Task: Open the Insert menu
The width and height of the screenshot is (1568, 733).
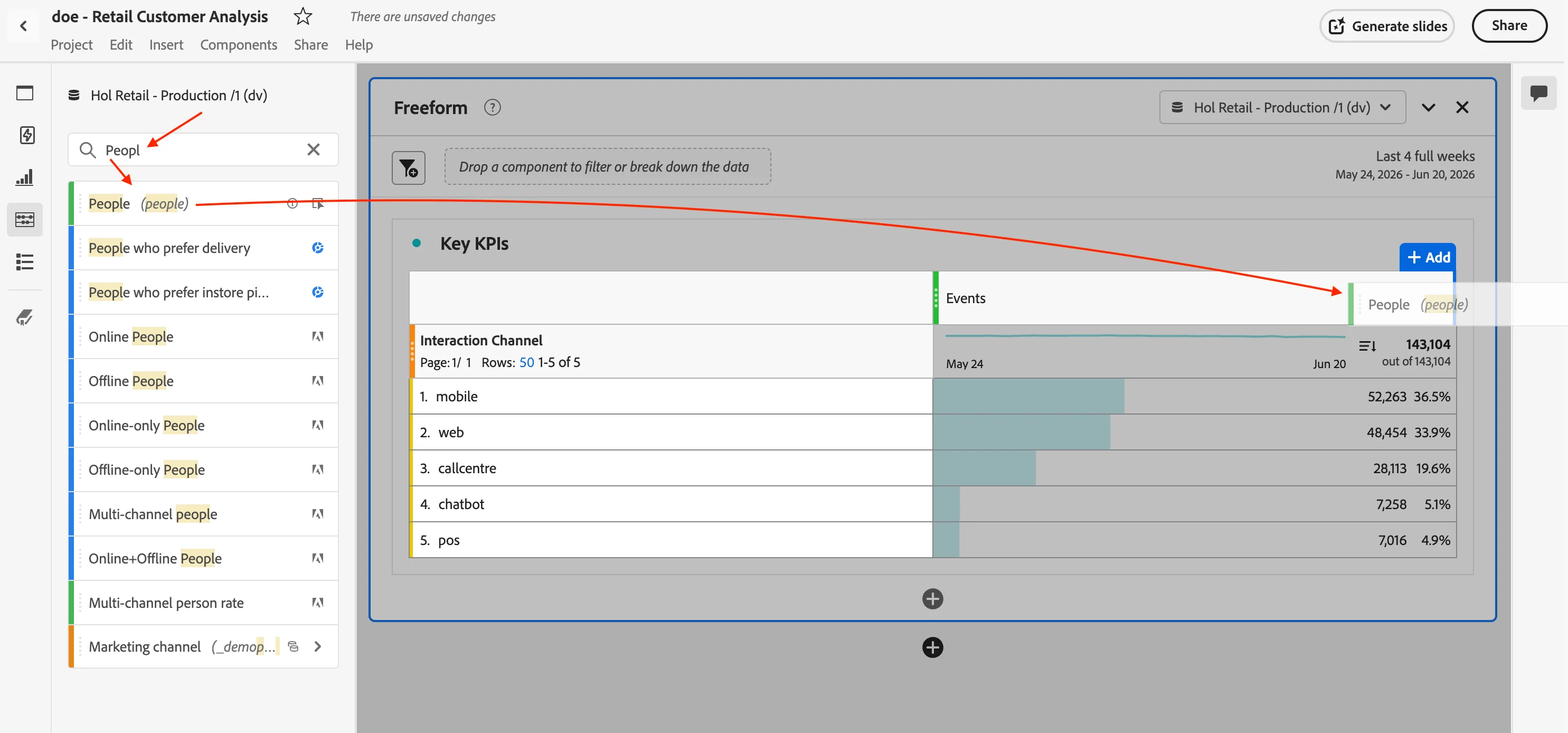Action: 166,44
